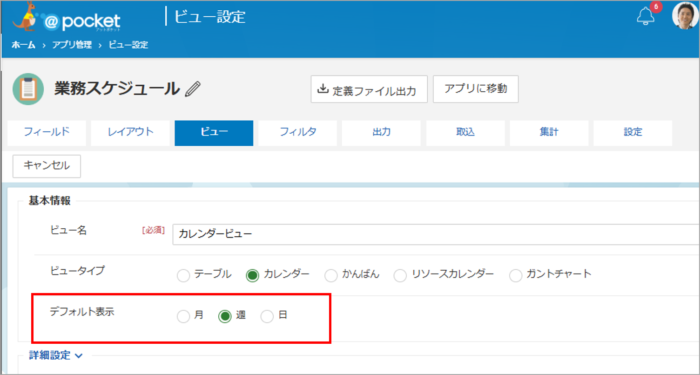Switch to the フィルタ tab
The width and height of the screenshot is (700, 375).
pos(298,133)
